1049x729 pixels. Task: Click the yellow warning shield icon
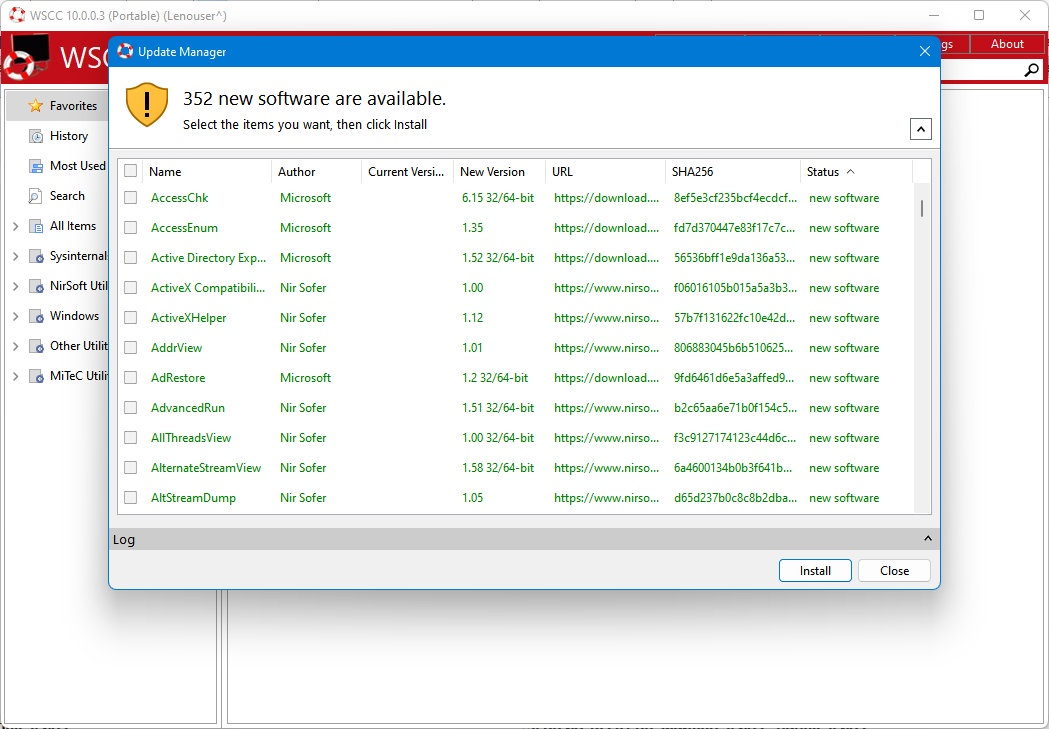coord(147,104)
